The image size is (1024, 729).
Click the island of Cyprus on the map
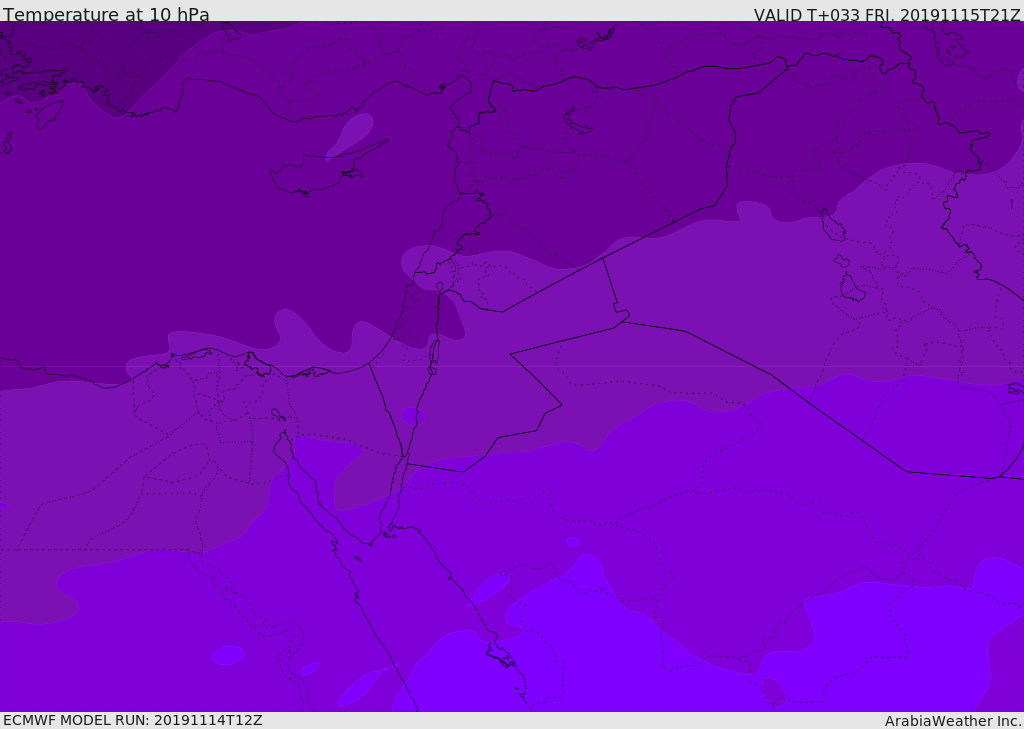click(x=327, y=170)
